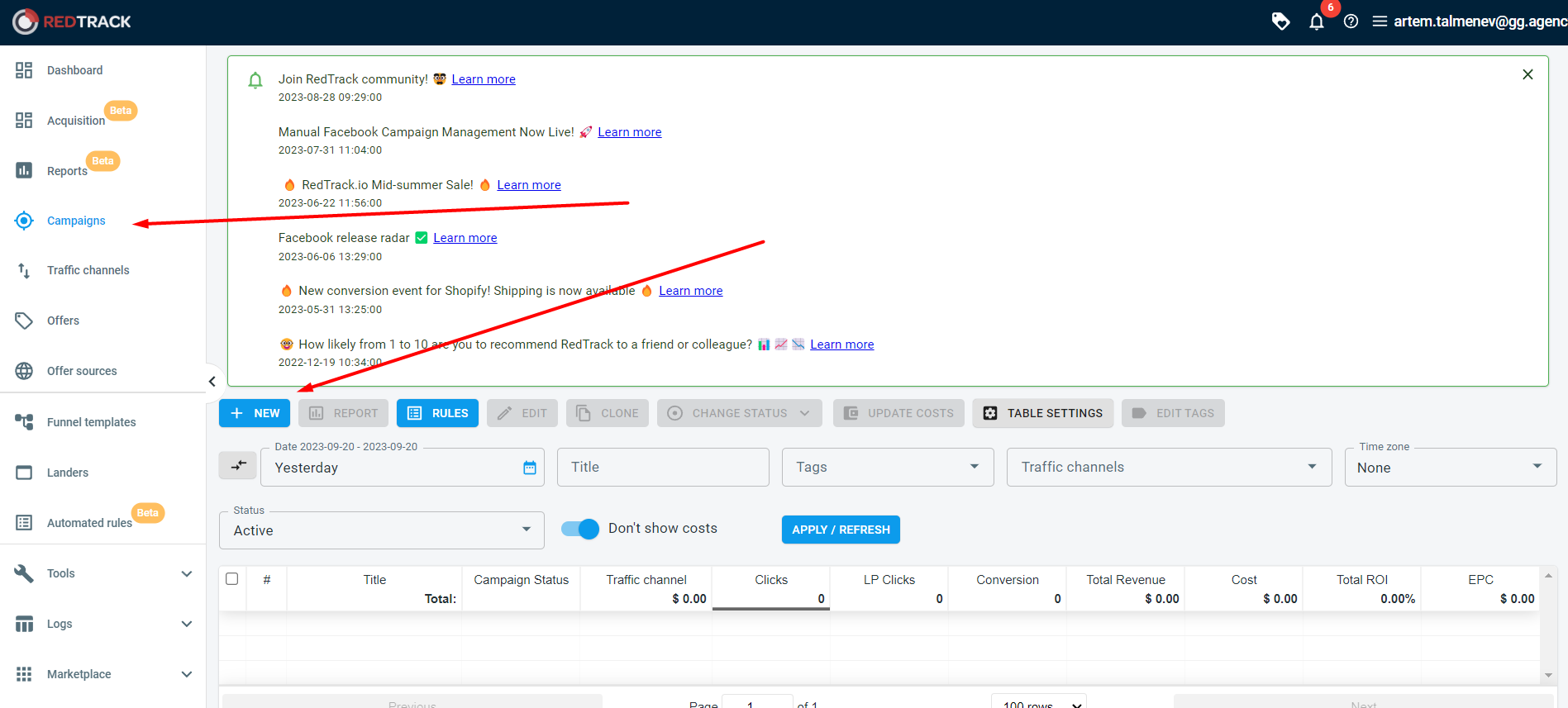
Task: Open Learn more link for Facebook release radar
Action: [465, 238]
